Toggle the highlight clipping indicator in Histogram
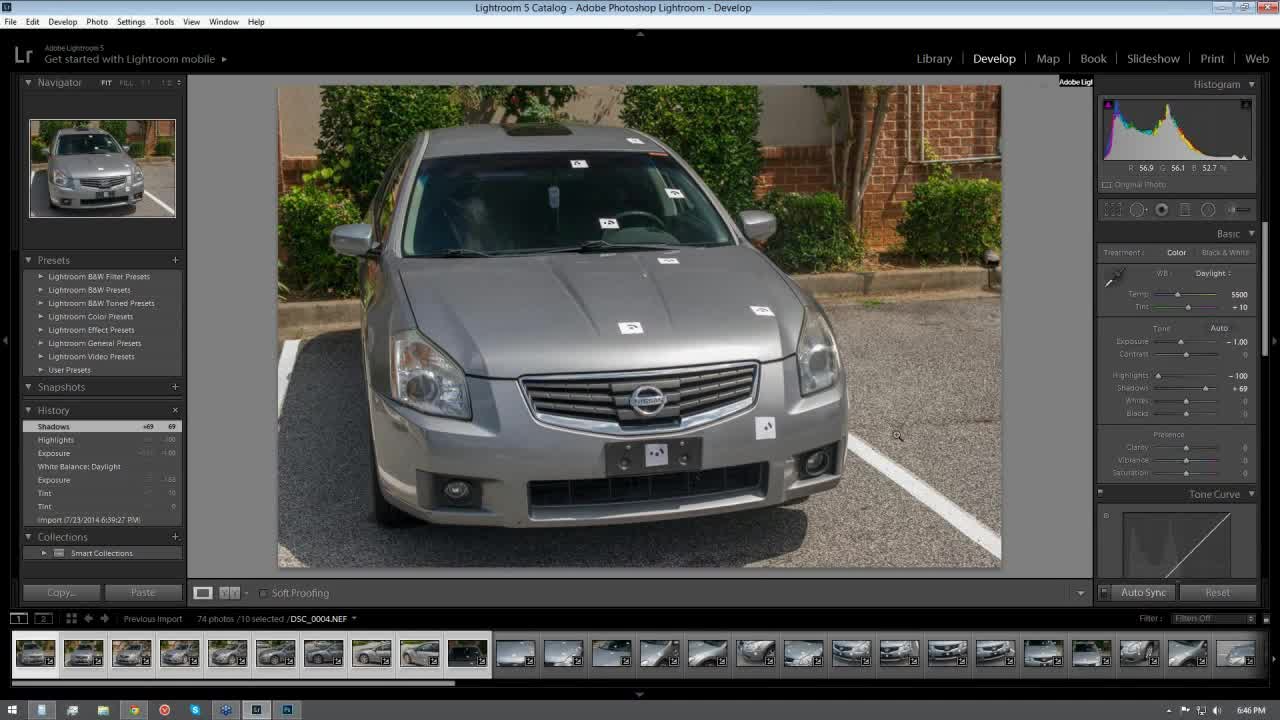The height and width of the screenshot is (720, 1280). click(1246, 104)
